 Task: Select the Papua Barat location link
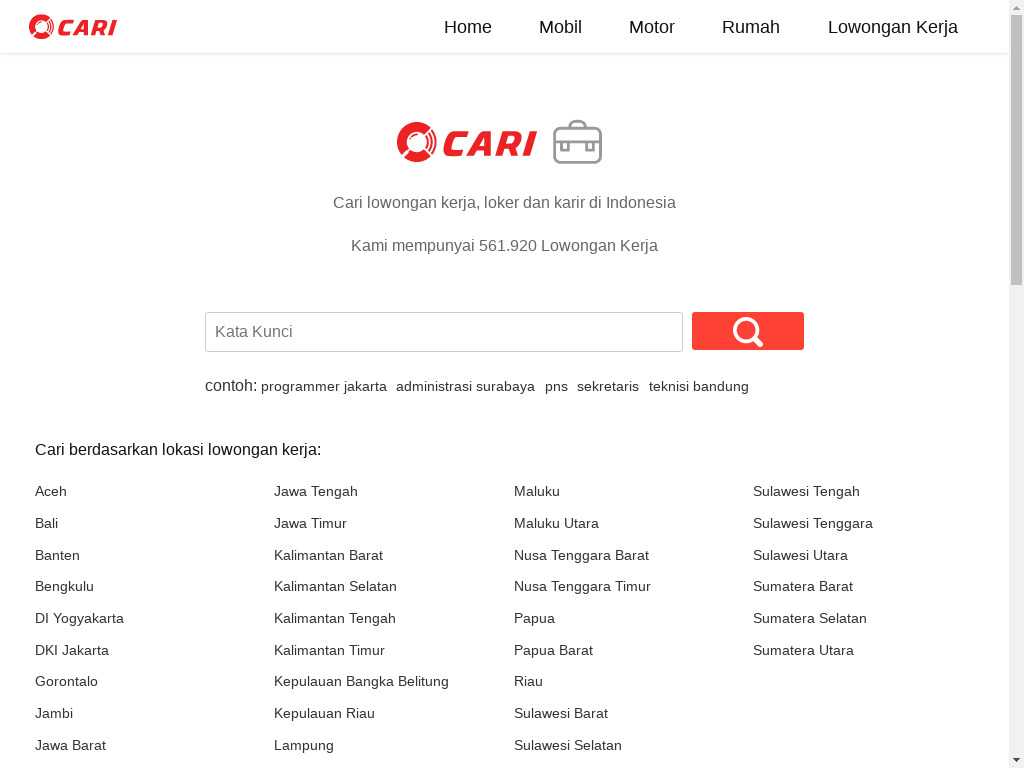coord(554,650)
